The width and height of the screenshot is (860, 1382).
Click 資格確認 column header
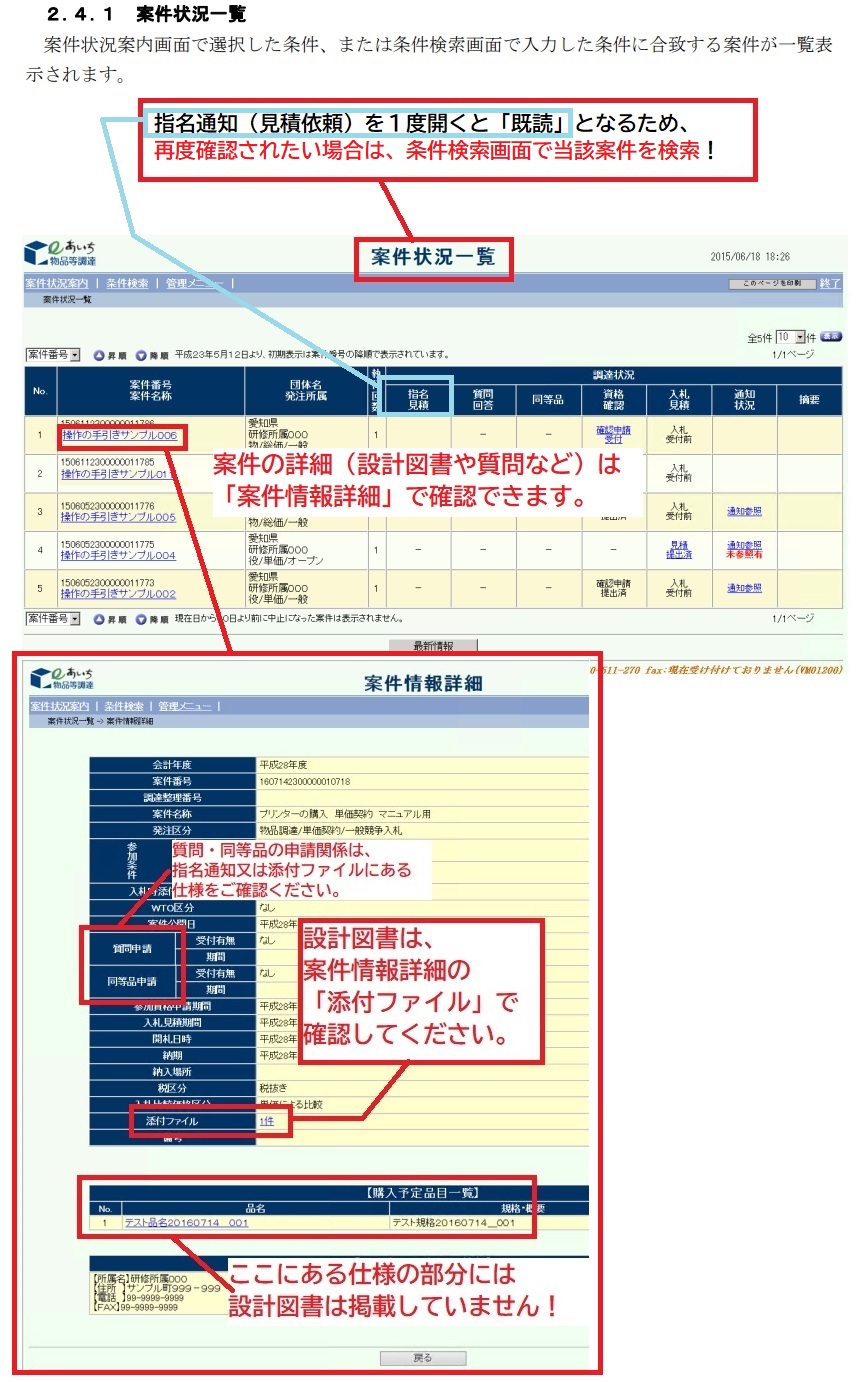(x=613, y=400)
